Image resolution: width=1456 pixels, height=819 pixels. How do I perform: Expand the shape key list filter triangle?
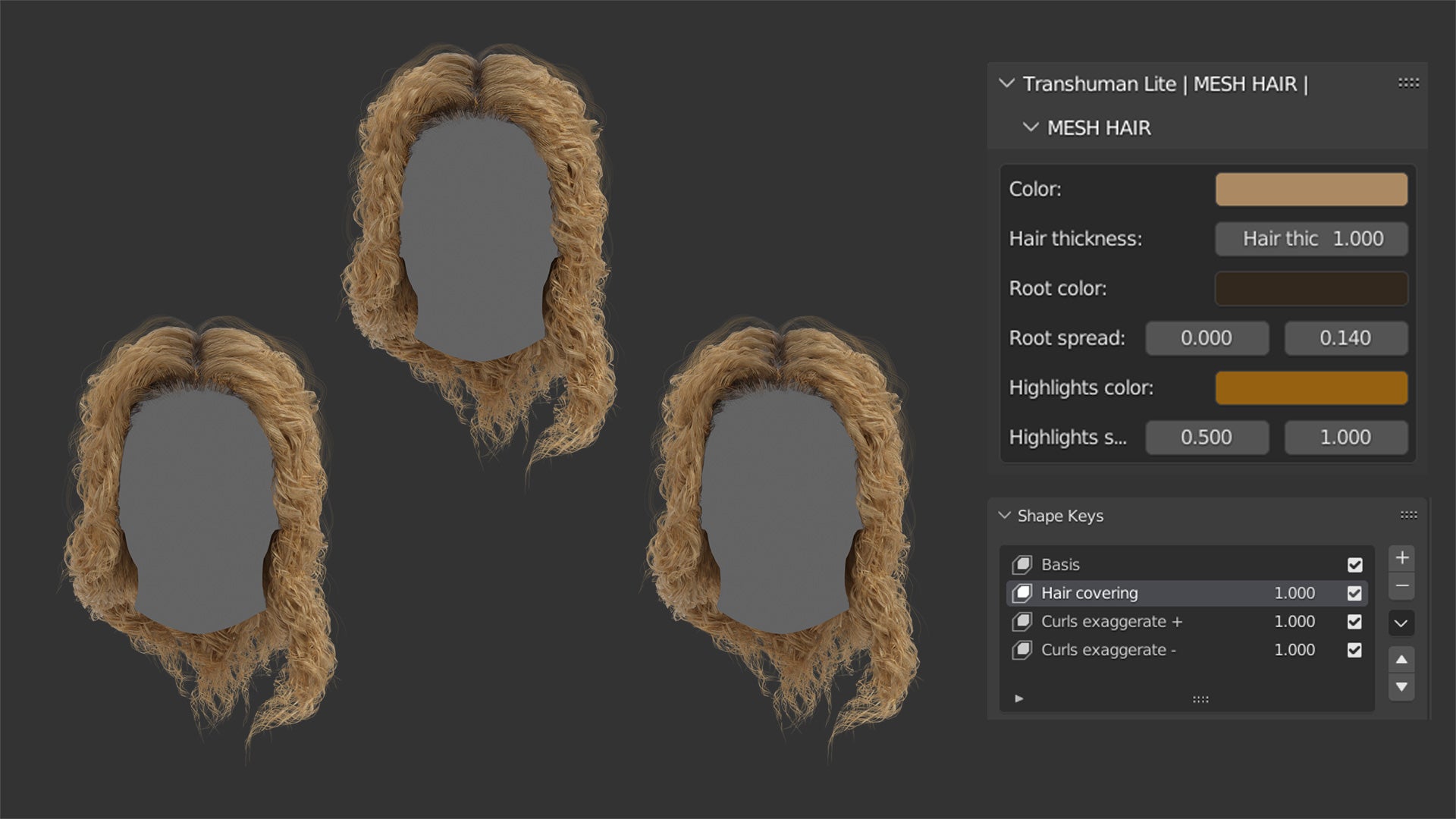(1019, 698)
